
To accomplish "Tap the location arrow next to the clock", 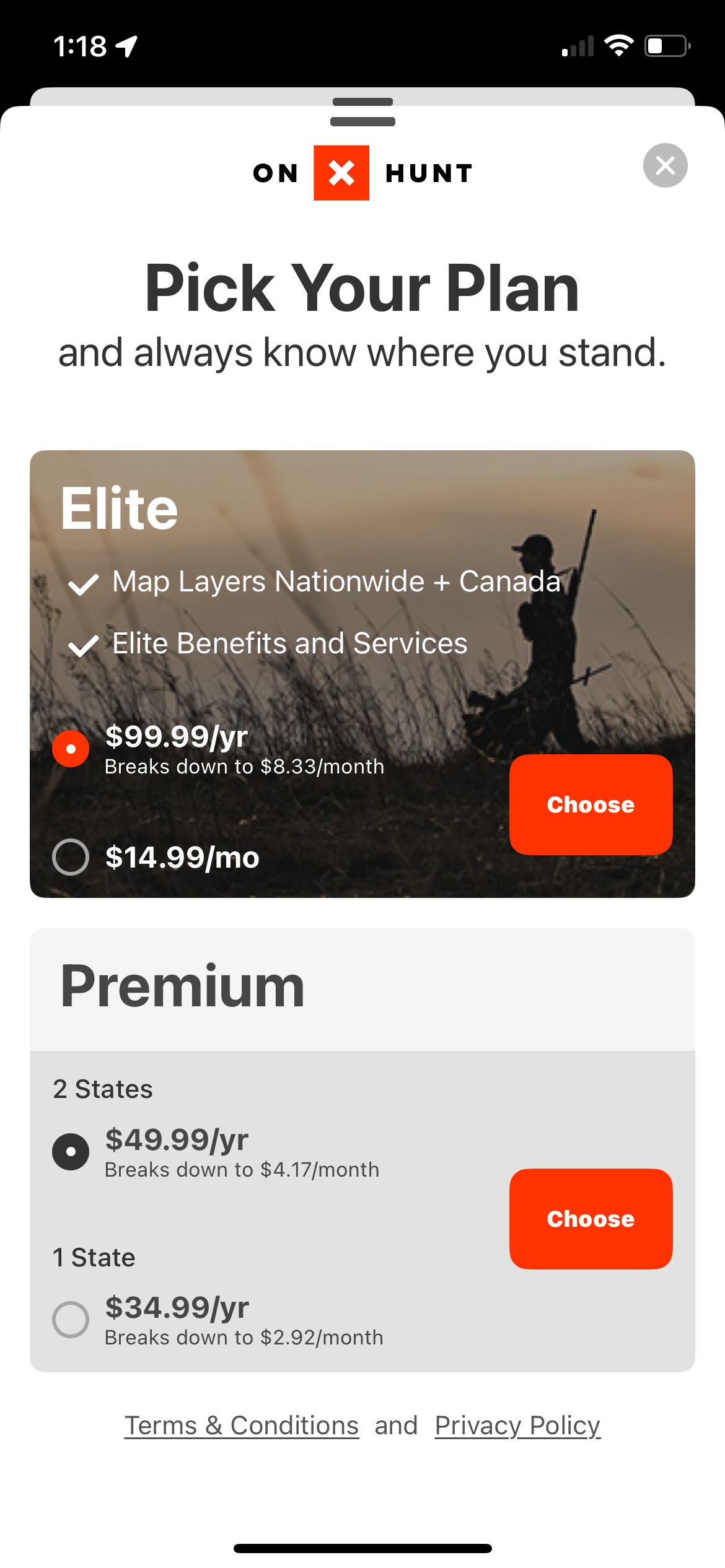I will click(x=127, y=45).
